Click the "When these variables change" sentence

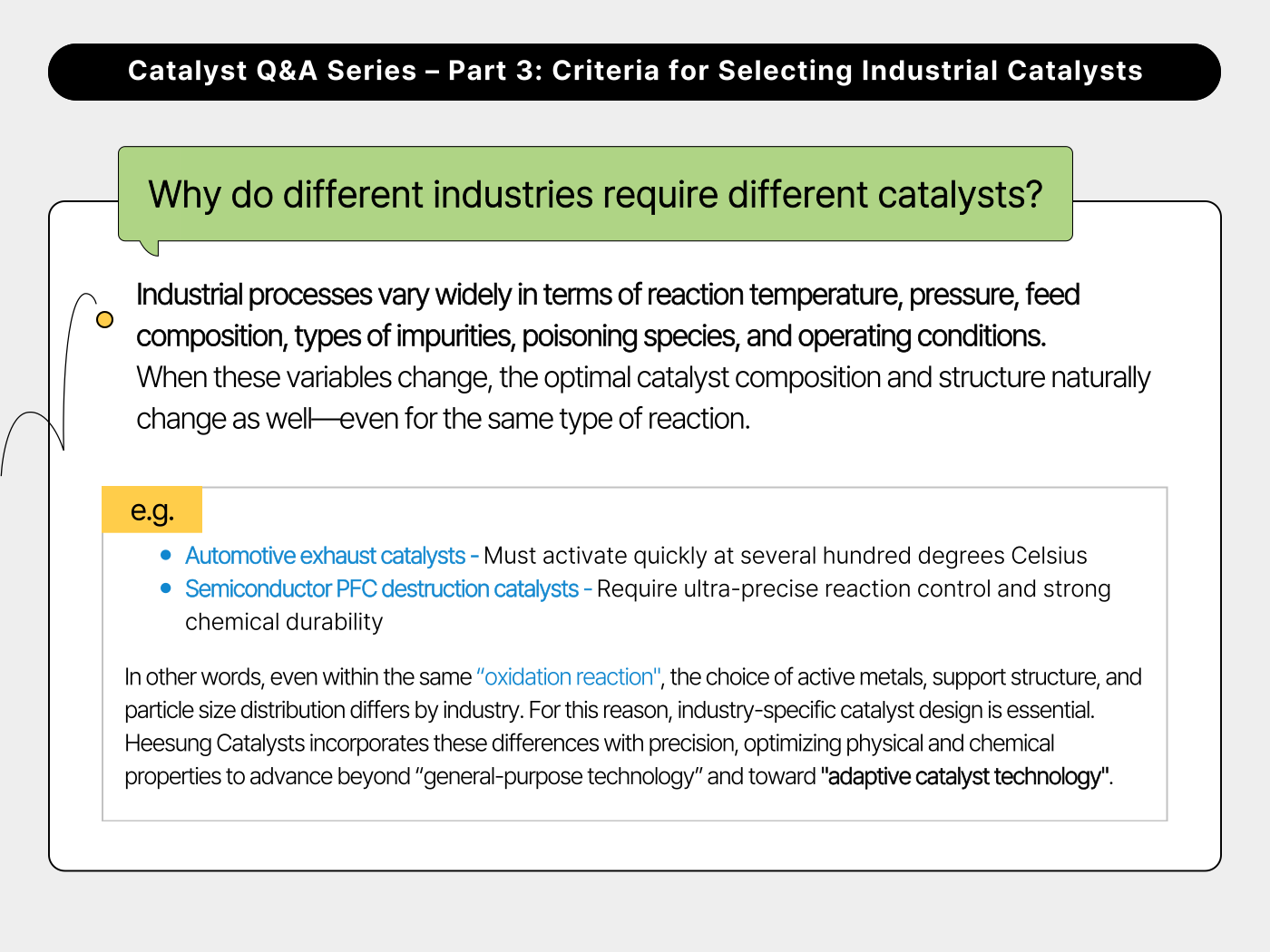pos(642,378)
